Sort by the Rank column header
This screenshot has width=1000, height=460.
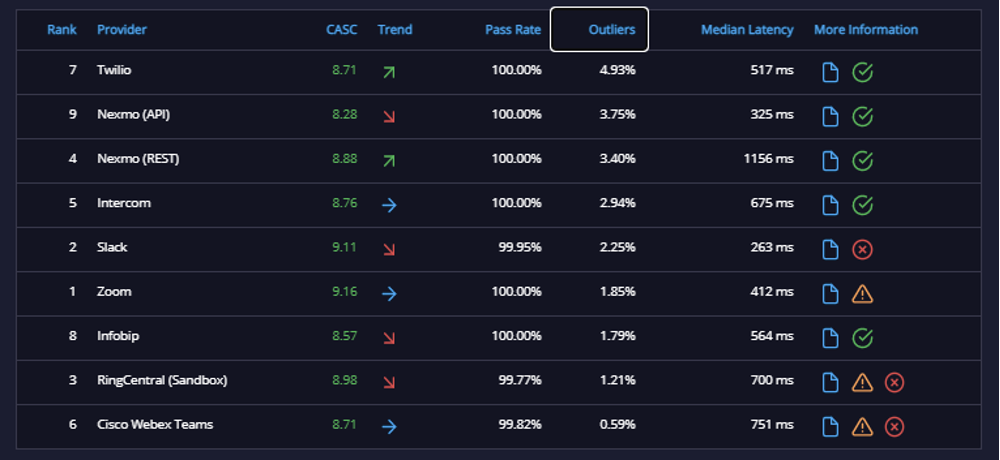point(62,29)
